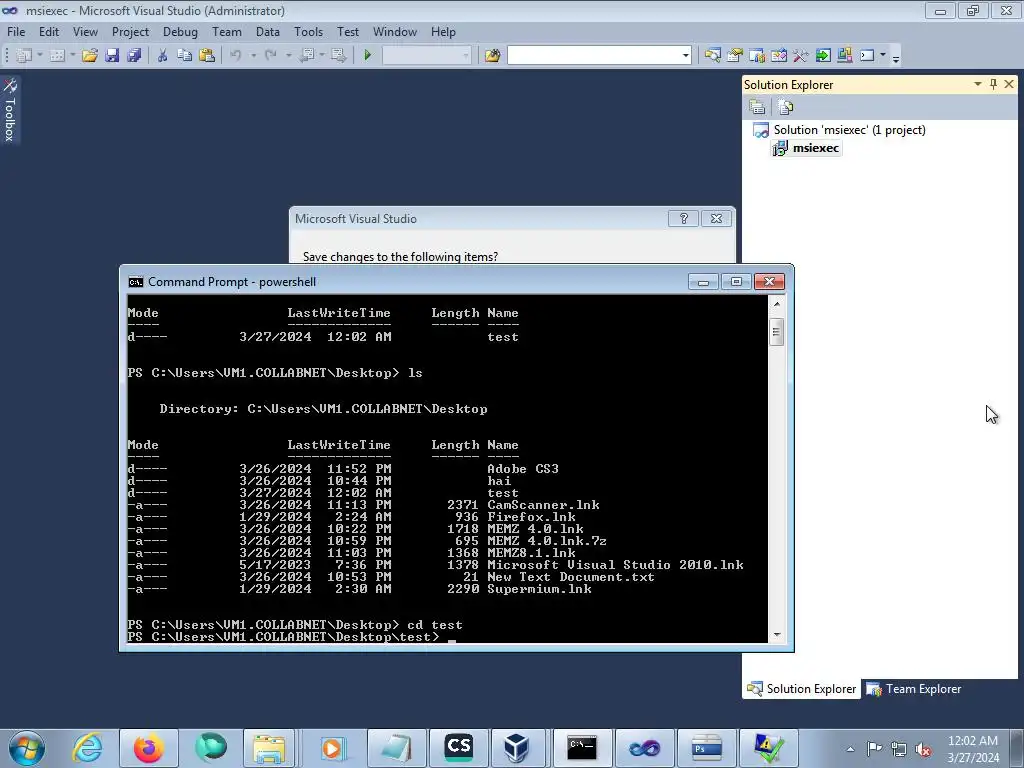The width and height of the screenshot is (1024, 768).
Task: Switch to the Team Explorer tab
Action: pyautogui.click(x=913, y=689)
